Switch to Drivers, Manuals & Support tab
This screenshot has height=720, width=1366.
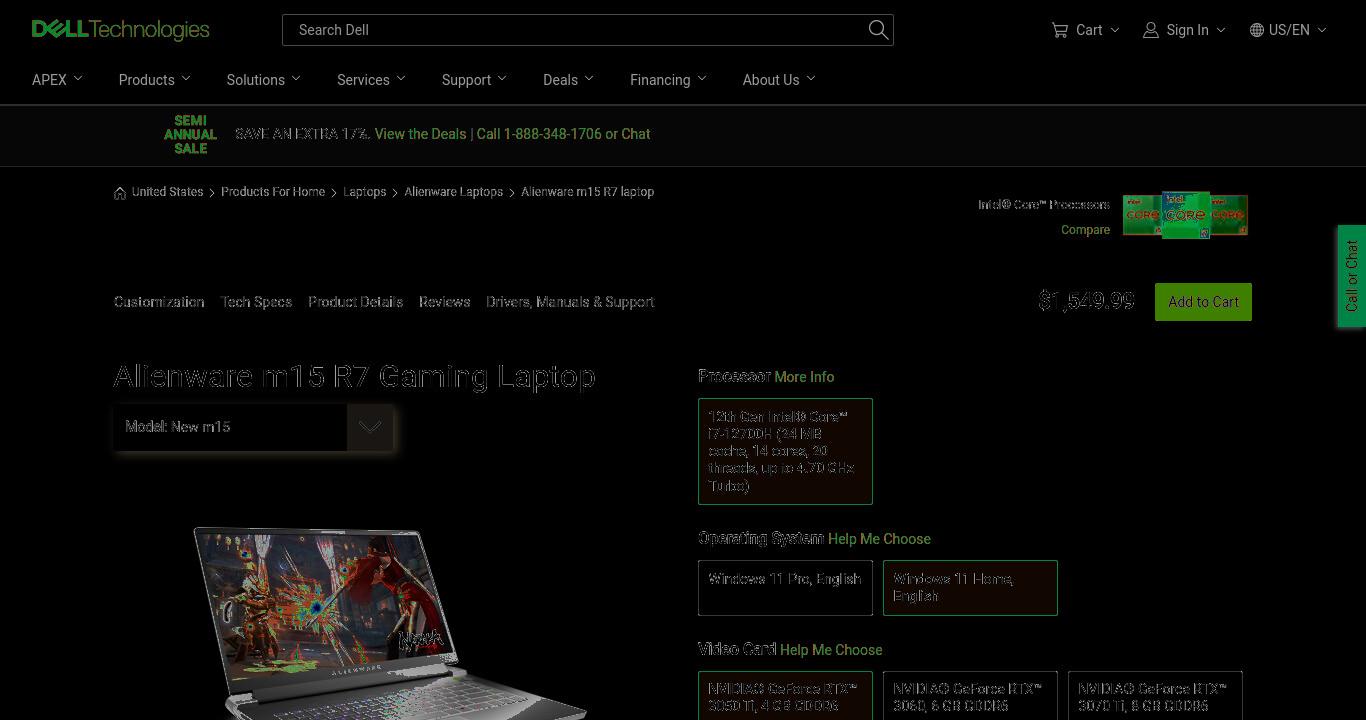(570, 302)
